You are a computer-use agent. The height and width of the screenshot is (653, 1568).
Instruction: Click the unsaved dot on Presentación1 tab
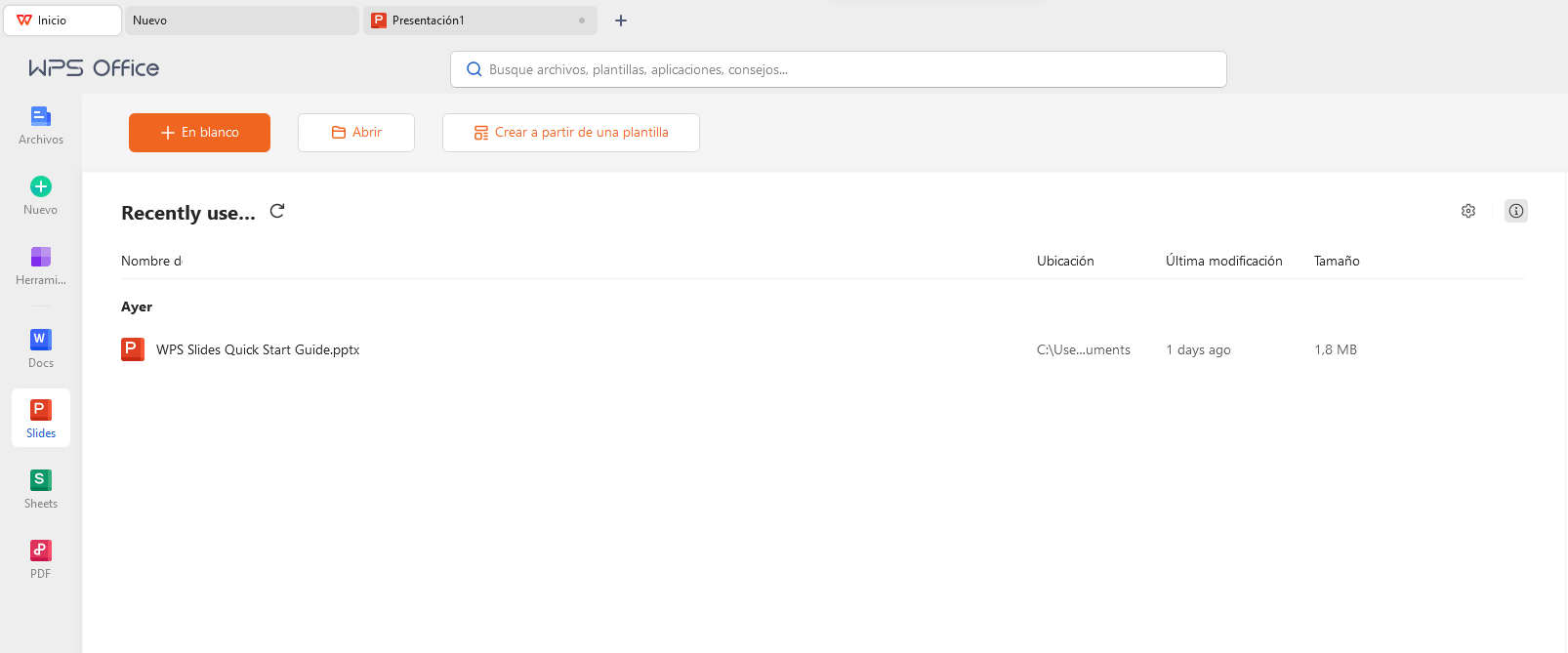tap(582, 20)
